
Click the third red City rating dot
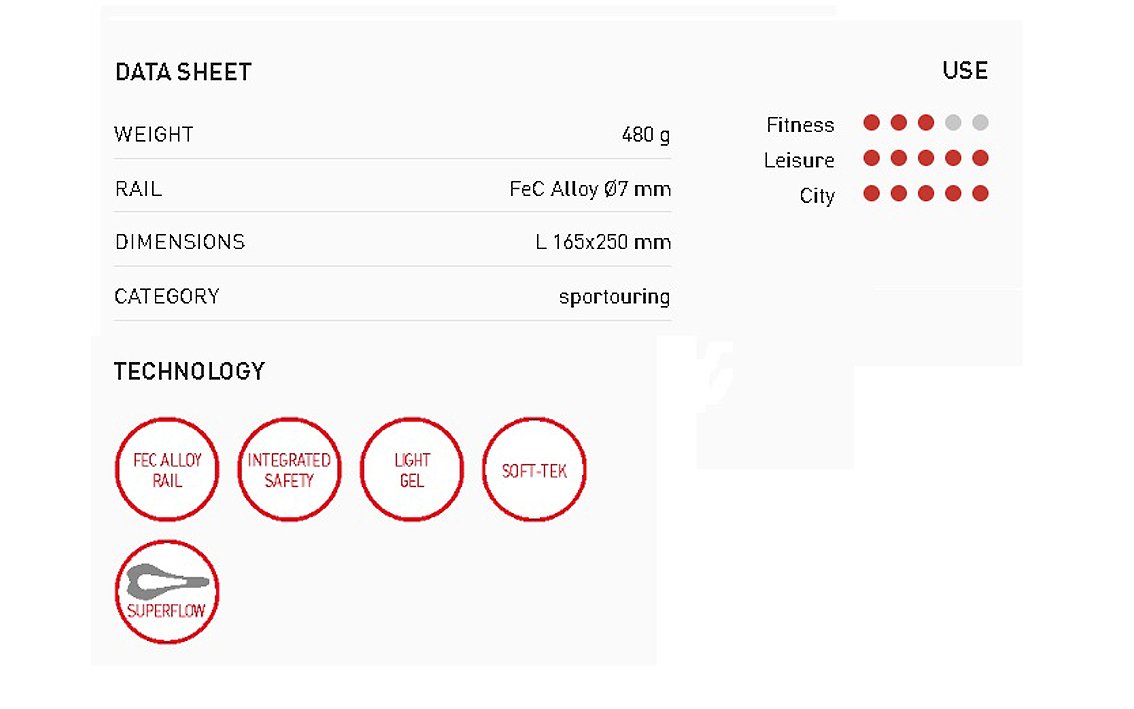coord(926,193)
